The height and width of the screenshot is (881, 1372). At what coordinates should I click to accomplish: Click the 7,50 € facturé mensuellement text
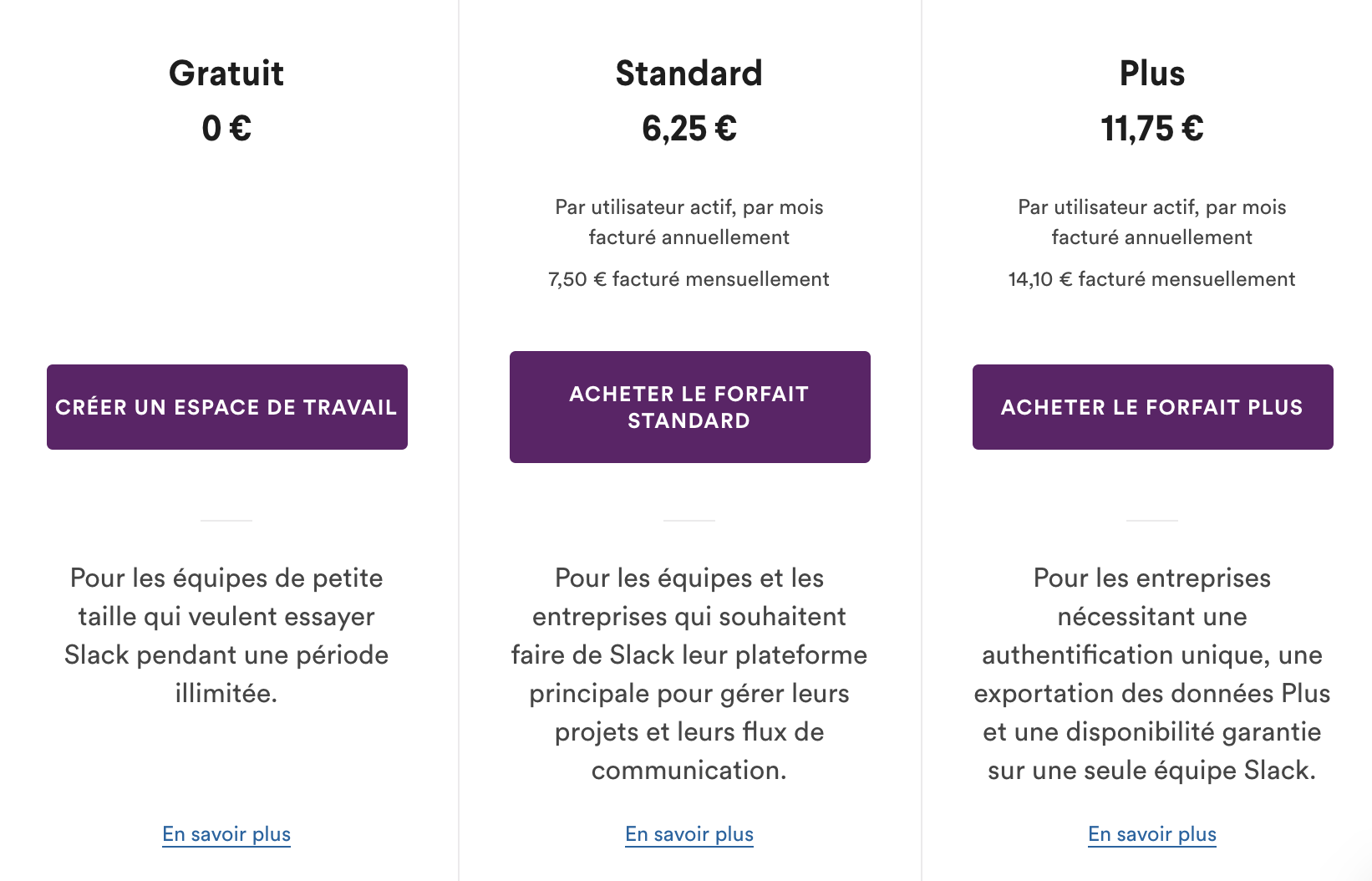(x=688, y=278)
